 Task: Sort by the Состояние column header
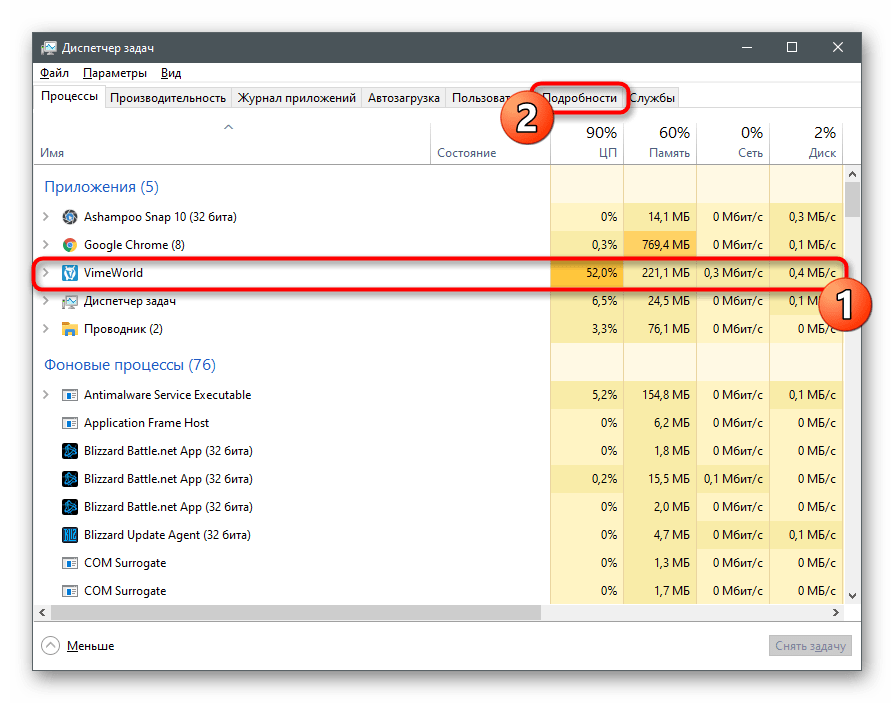click(490, 143)
